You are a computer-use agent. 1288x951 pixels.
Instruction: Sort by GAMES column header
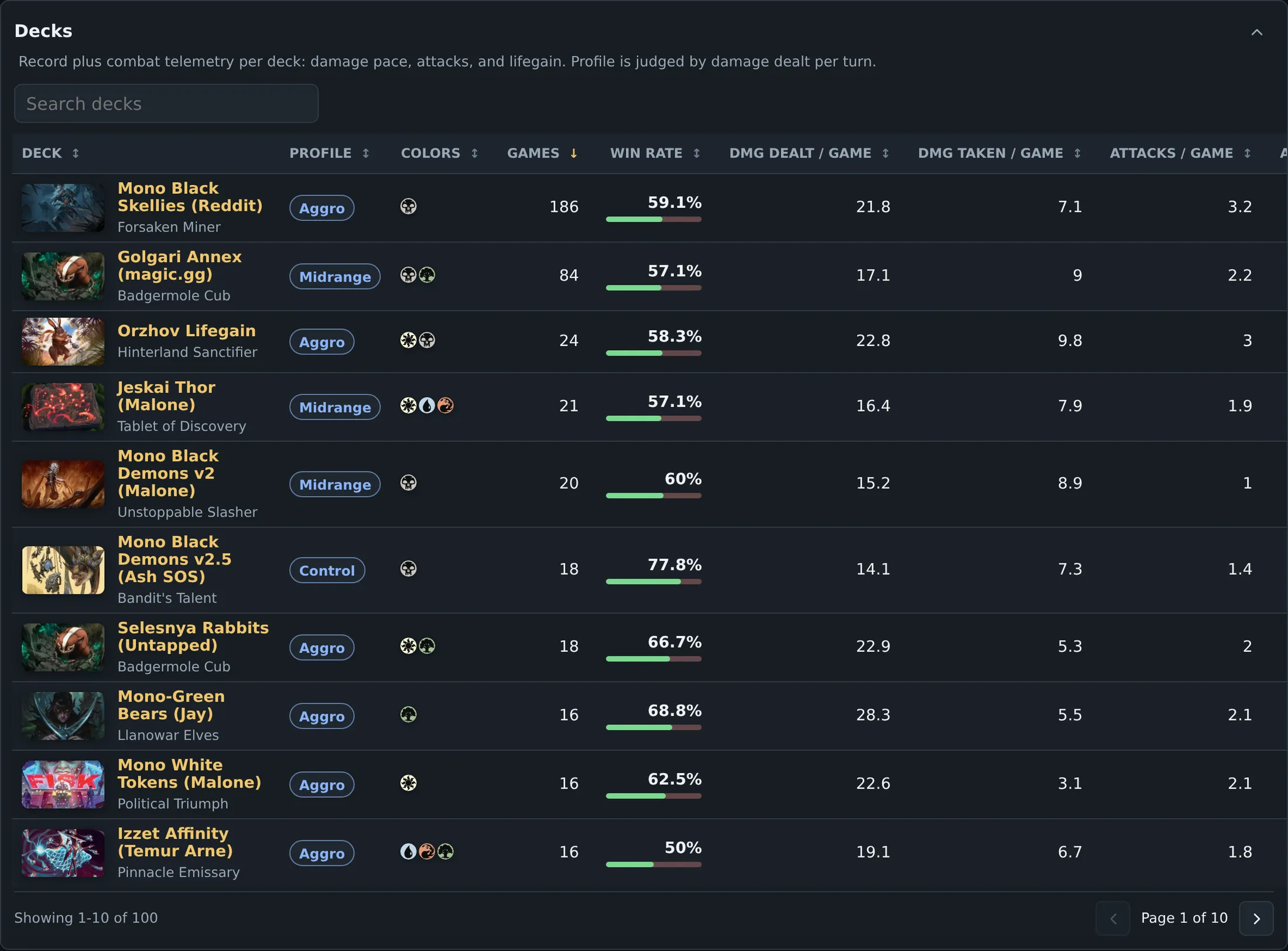(x=542, y=153)
